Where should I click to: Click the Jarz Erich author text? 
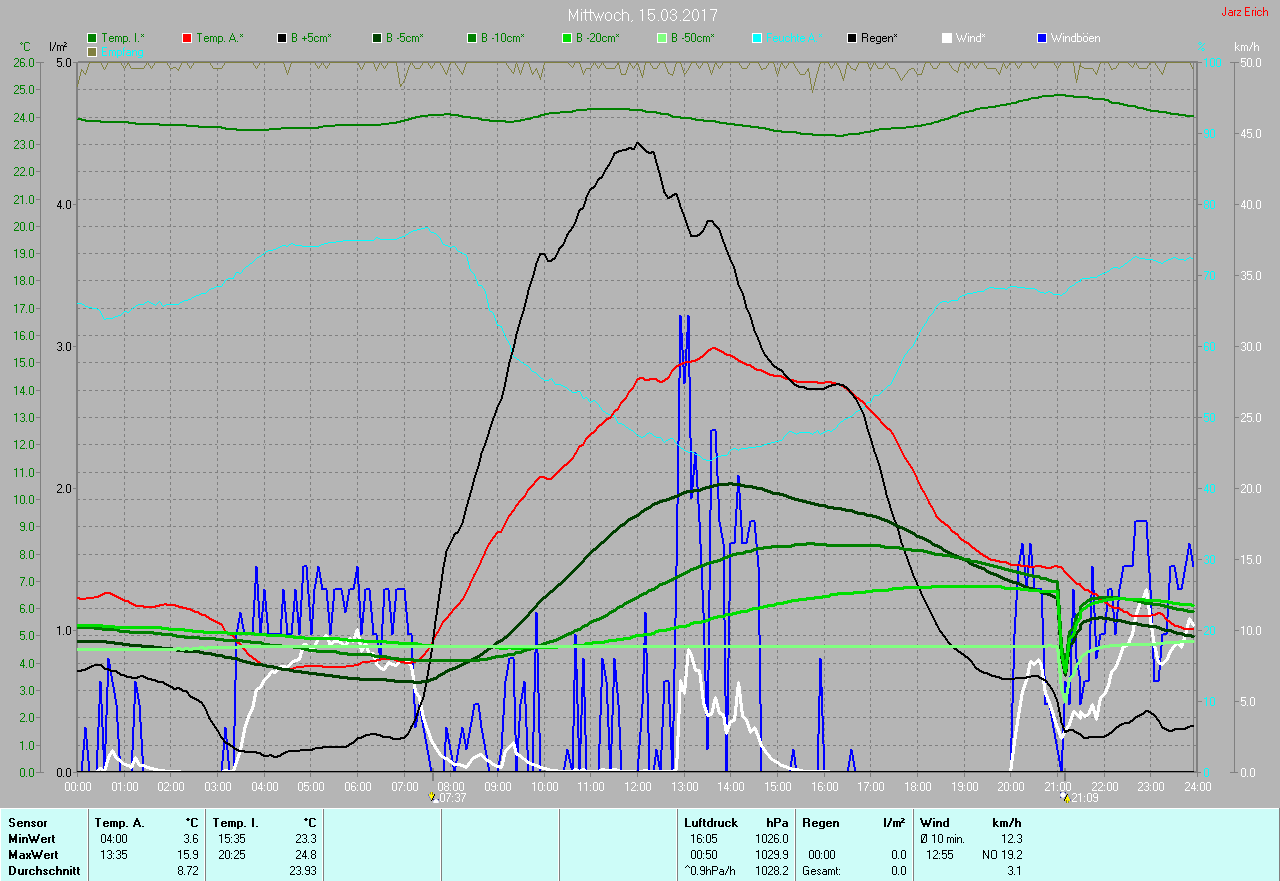[x=1244, y=12]
